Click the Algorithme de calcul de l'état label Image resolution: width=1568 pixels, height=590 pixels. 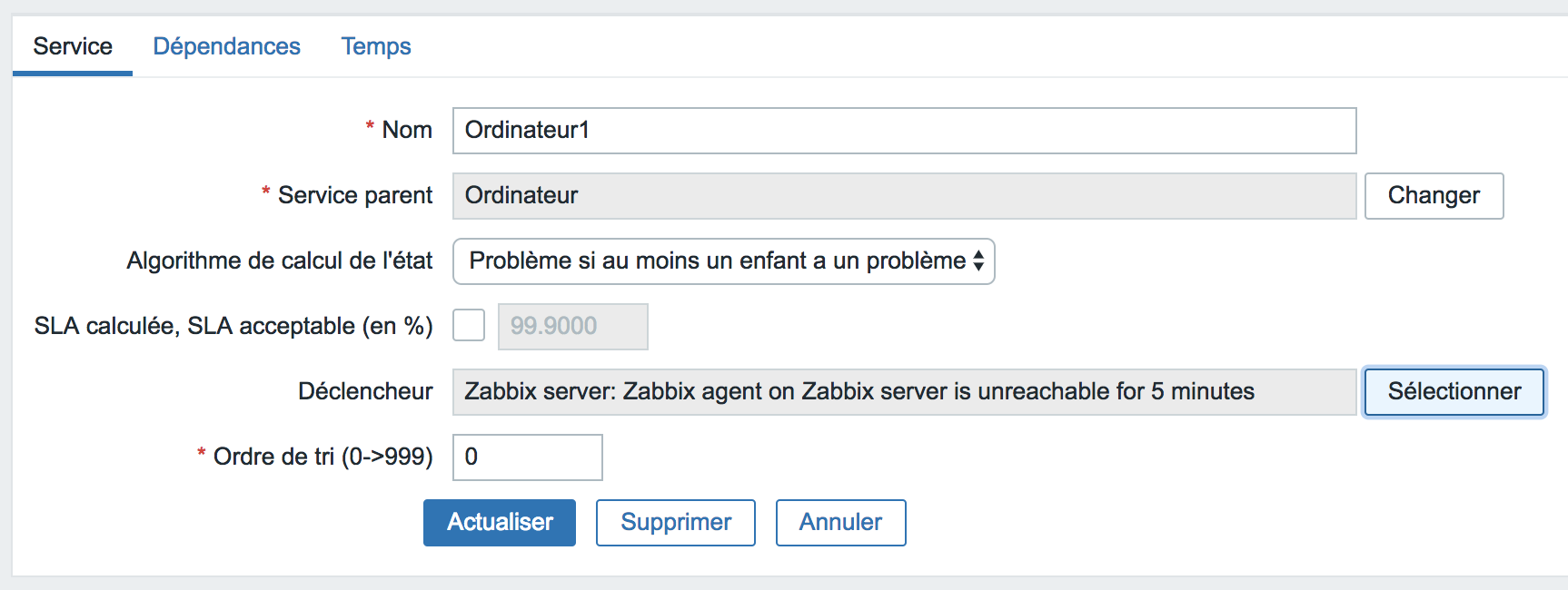coord(280,261)
